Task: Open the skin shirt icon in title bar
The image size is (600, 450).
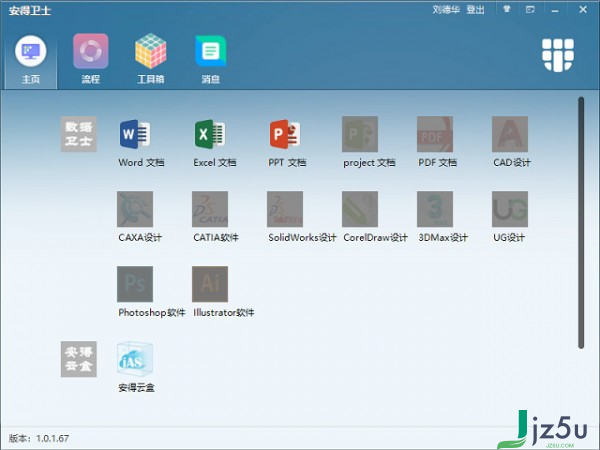Action: tap(507, 9)
